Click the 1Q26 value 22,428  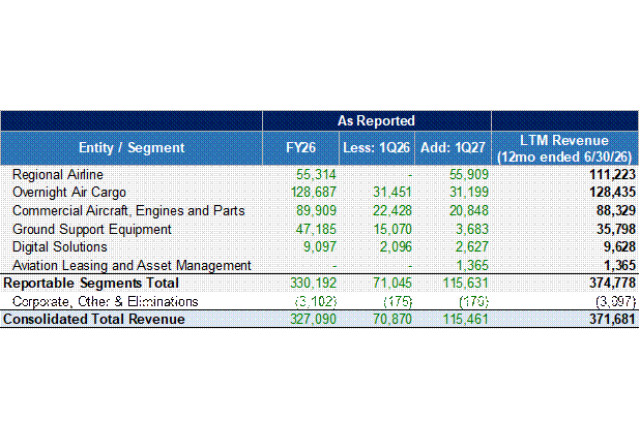tap(392, 211)
